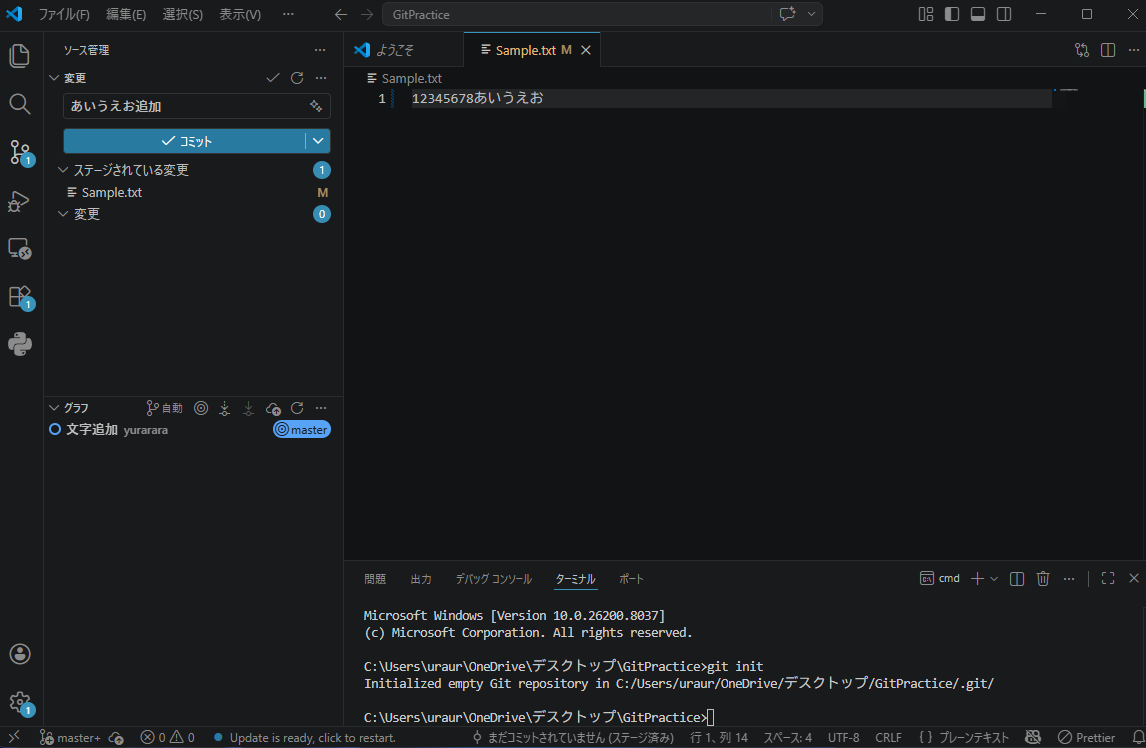Open the Explorer view in activity bar
The image size is (1146, 748).
pyautogui.click(x=20, y=56)
